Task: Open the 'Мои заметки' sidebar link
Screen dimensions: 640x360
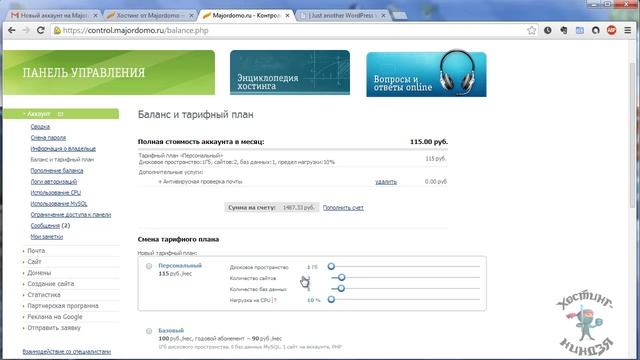Action: (47, 237)
